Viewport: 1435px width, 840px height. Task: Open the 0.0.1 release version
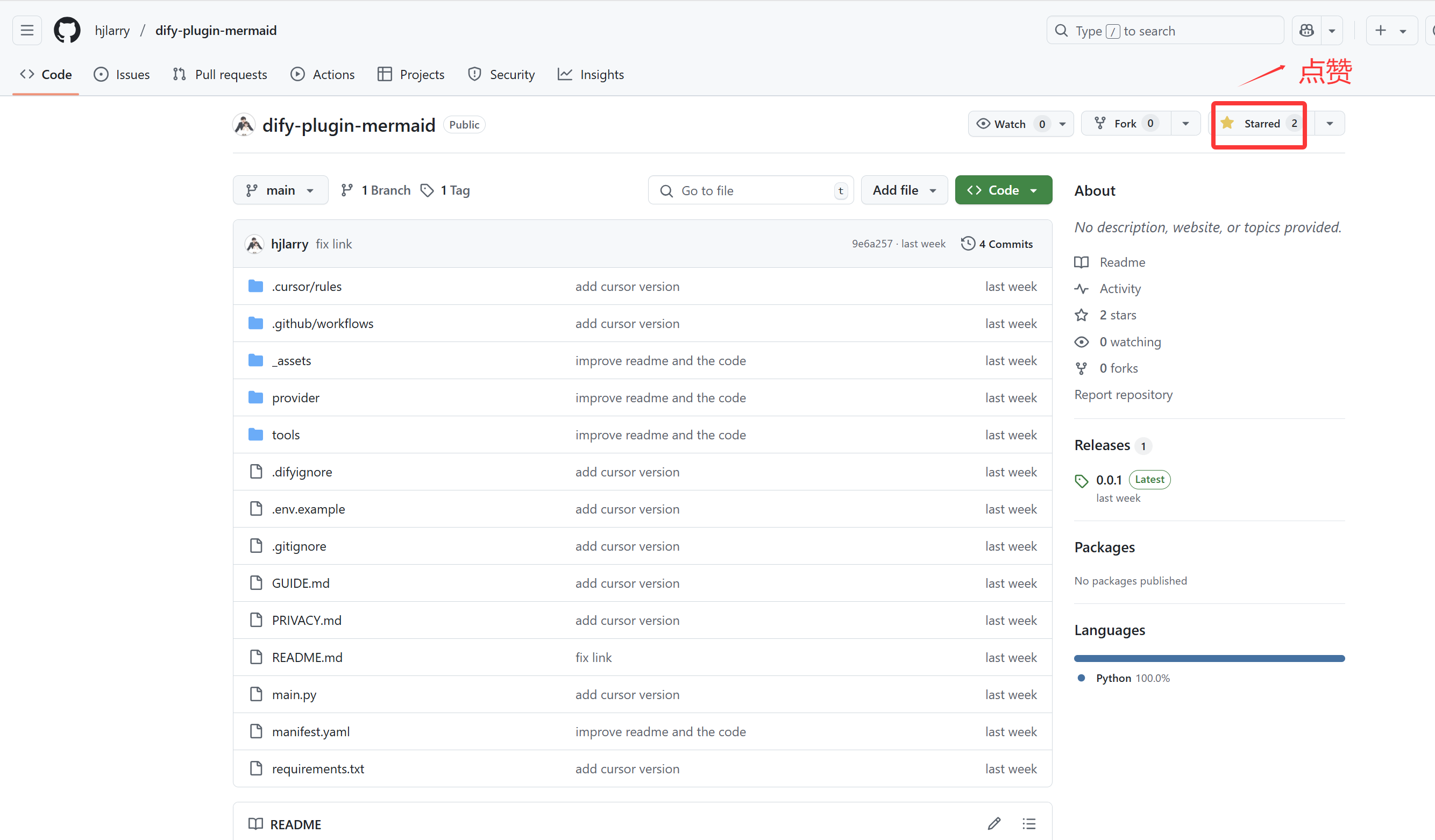(x=1109, y=480)
